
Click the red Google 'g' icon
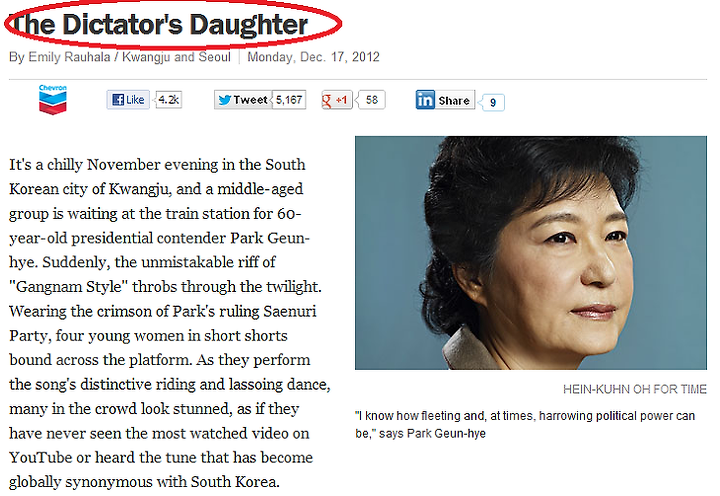326,100
